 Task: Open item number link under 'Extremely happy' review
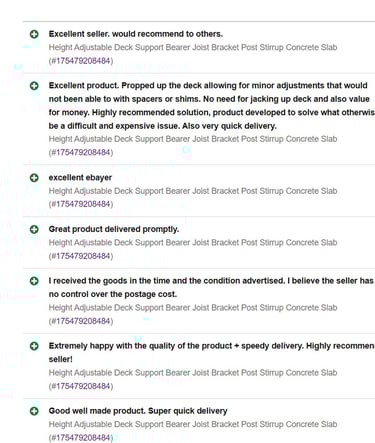point(81,386)
